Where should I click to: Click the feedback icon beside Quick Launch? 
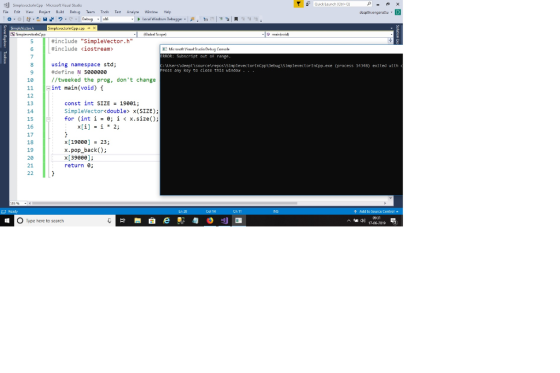pyautogui.click(x=308, y=4)
